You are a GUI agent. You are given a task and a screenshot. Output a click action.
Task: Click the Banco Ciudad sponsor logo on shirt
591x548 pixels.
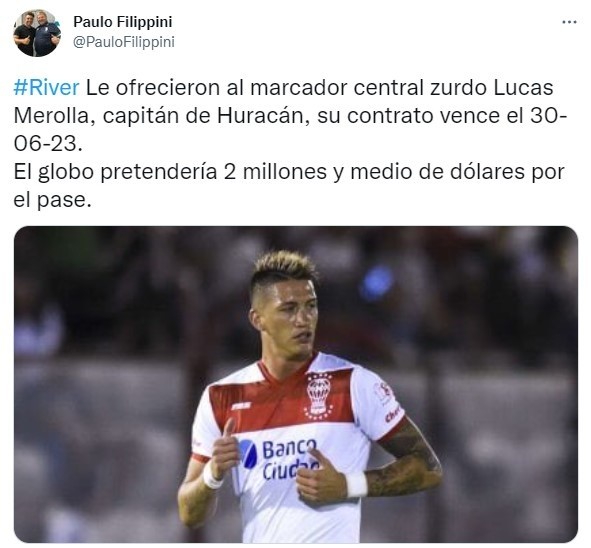[279, 458]
